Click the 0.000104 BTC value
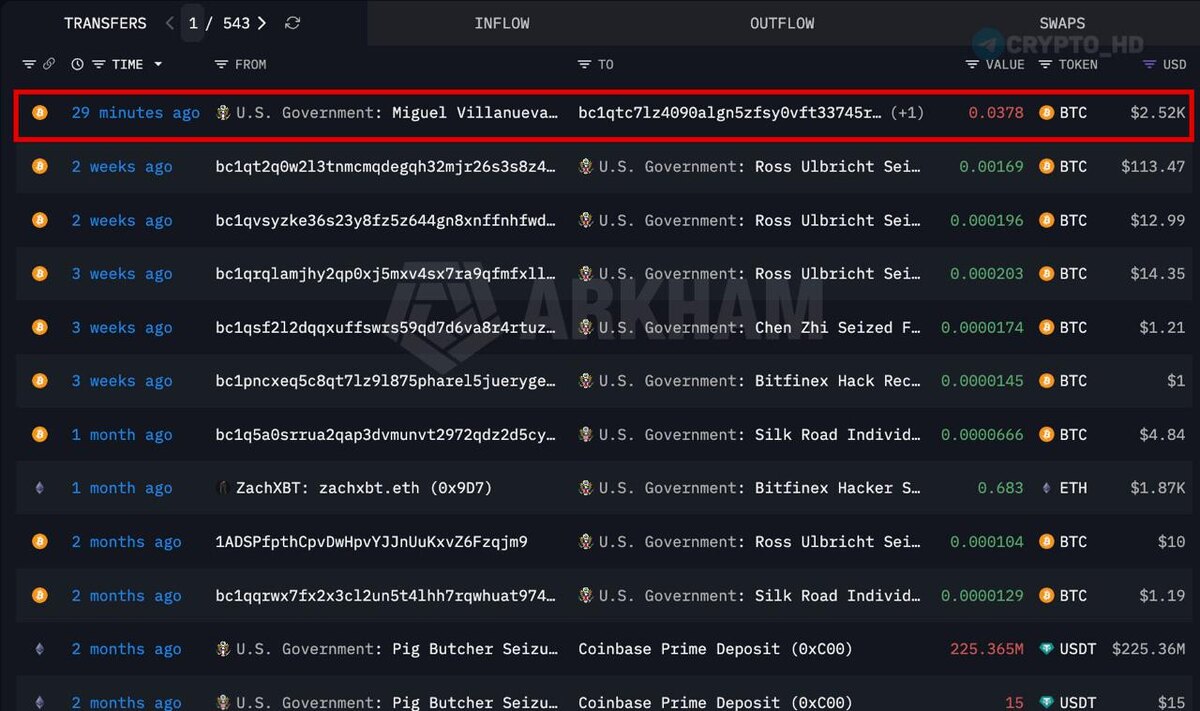Viewport: 1200px width, 711px height. click(x=987, y=542)
